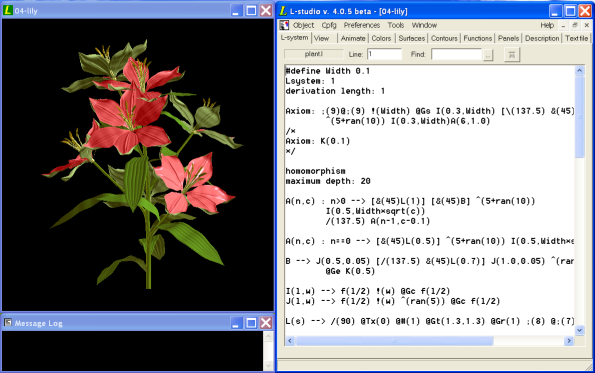Close the Message Log window

(x=266, y=323)
